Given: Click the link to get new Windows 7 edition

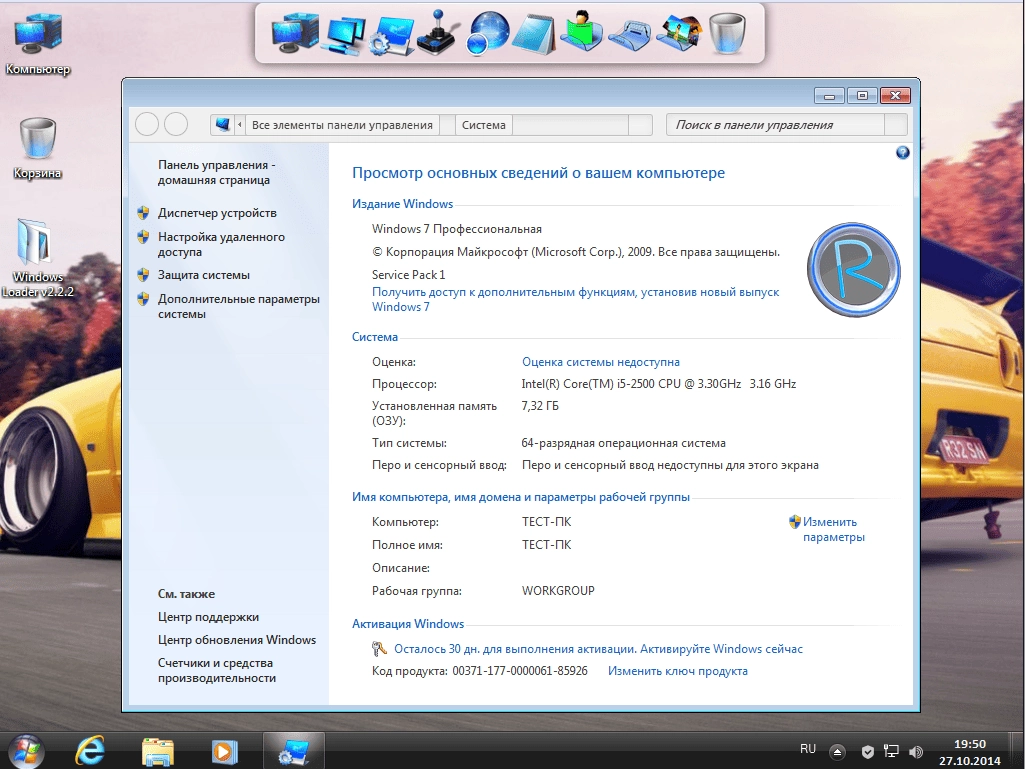Looking at the screenshot, I should (575, 299).
